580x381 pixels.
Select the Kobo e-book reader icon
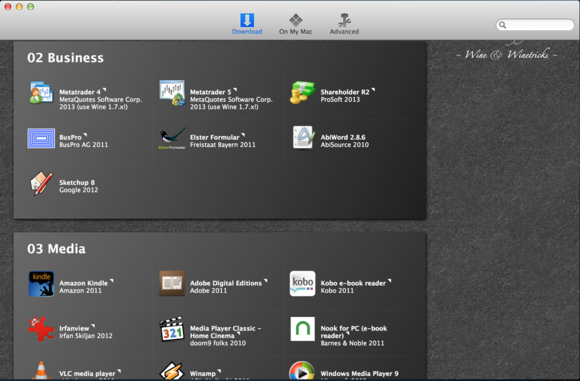(x=302, y=284)
